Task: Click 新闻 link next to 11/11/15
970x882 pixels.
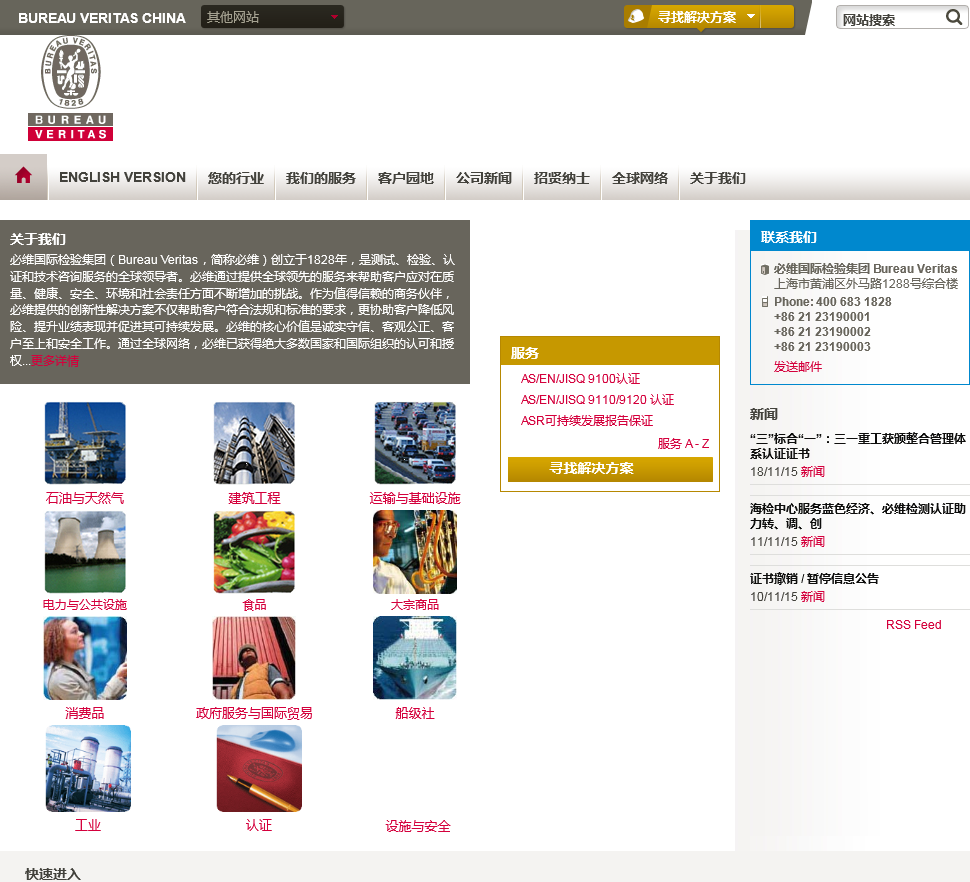Action: point(812,541)
